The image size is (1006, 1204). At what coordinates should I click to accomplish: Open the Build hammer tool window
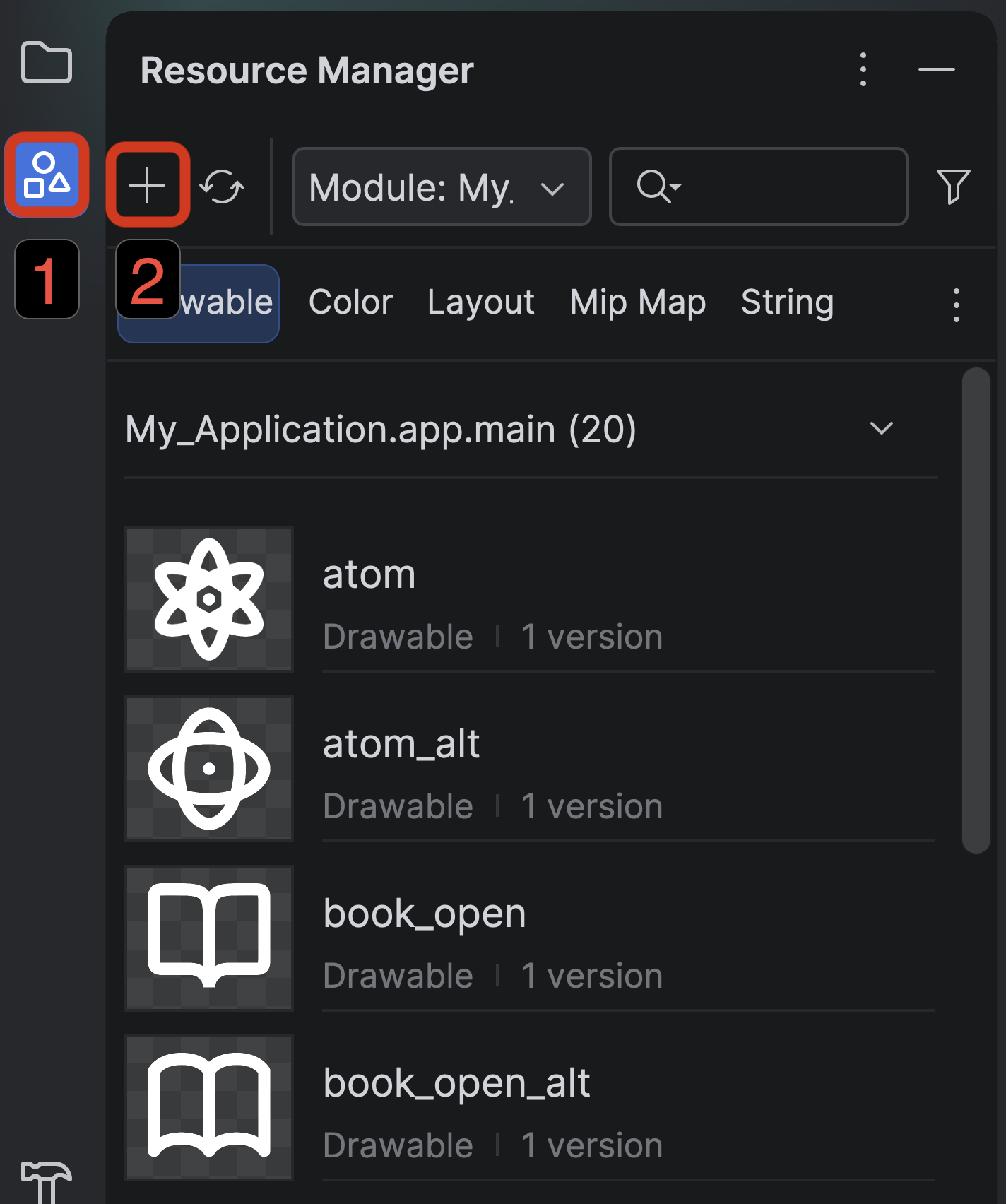(x=47, y=1181)
